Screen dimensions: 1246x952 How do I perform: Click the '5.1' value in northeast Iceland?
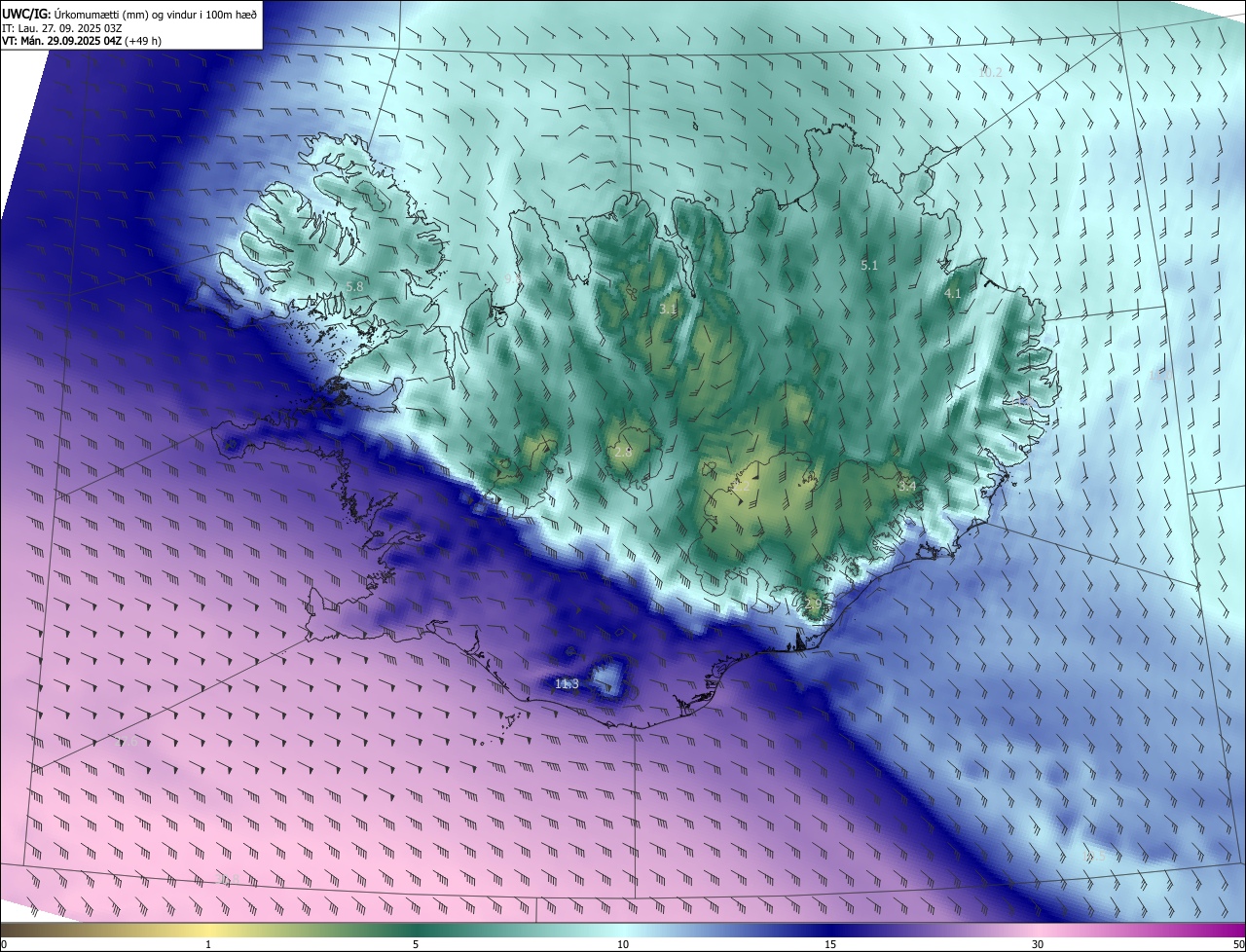869,265
